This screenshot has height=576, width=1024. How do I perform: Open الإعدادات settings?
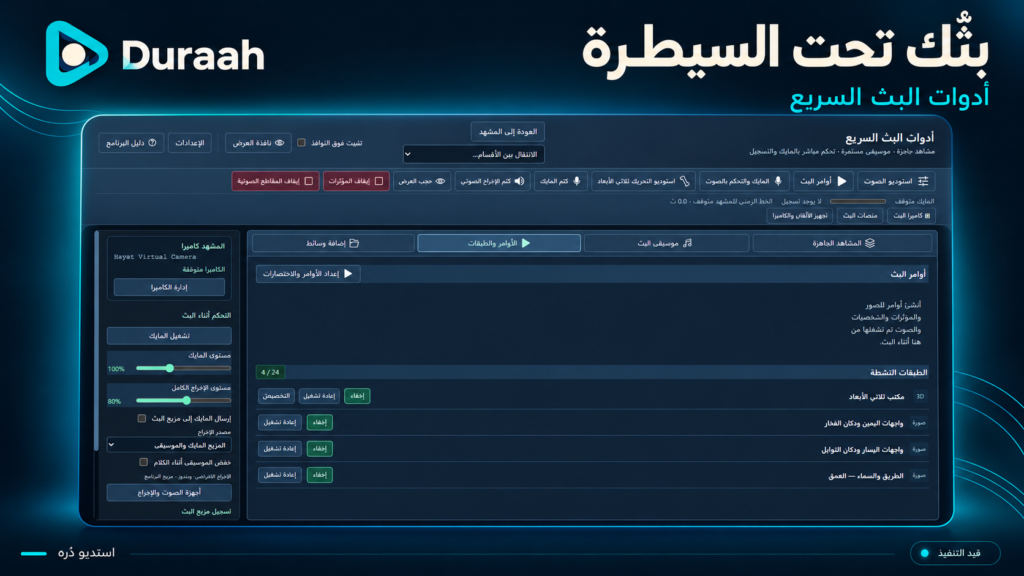point(189,142)
